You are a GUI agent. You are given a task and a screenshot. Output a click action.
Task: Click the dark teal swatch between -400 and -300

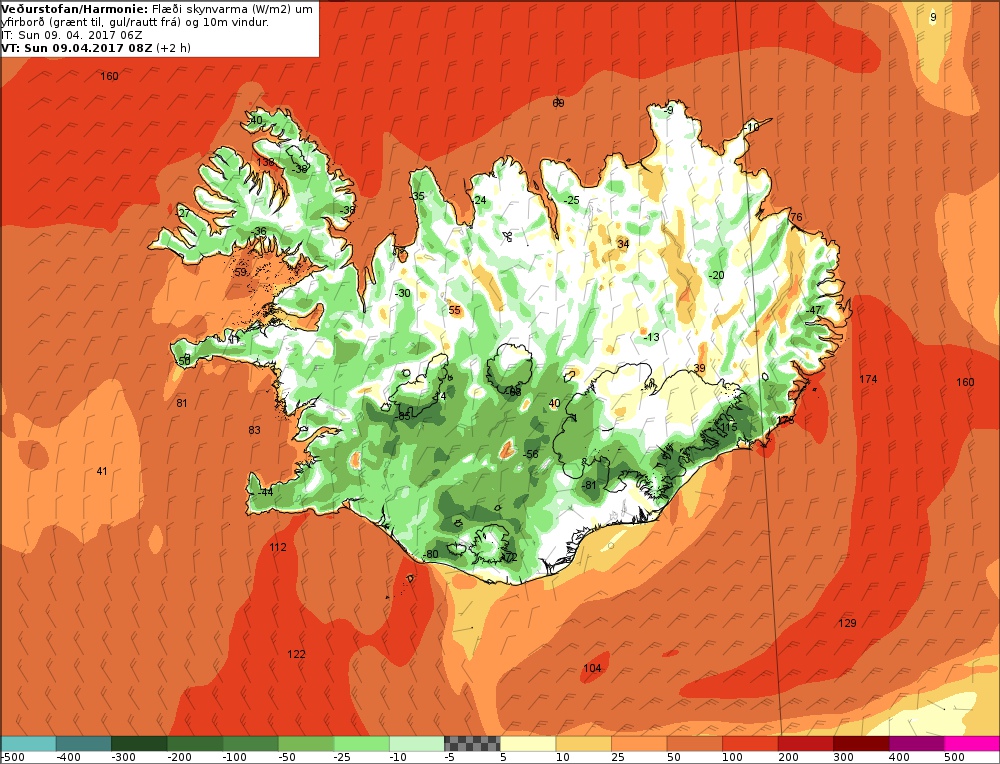[84, 744]
